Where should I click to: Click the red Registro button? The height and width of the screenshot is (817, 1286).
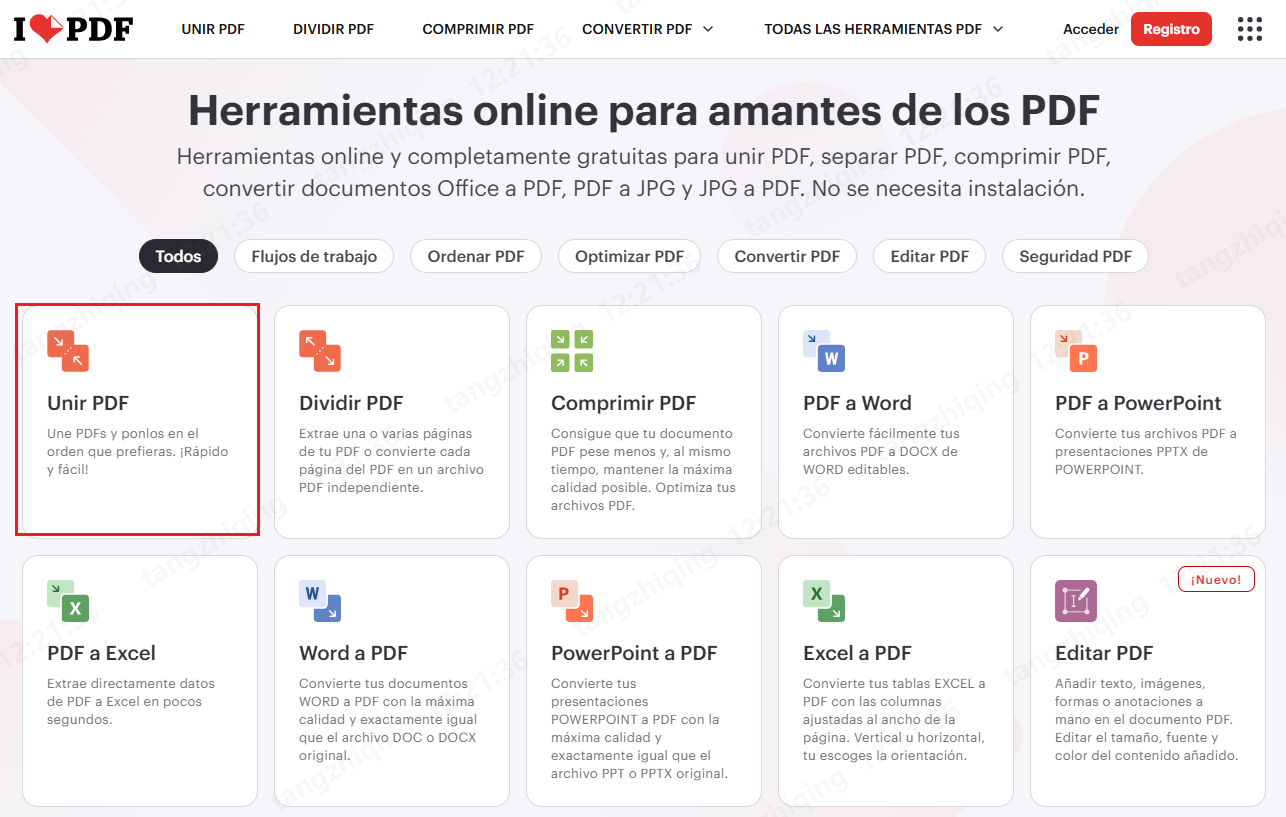1171,29
